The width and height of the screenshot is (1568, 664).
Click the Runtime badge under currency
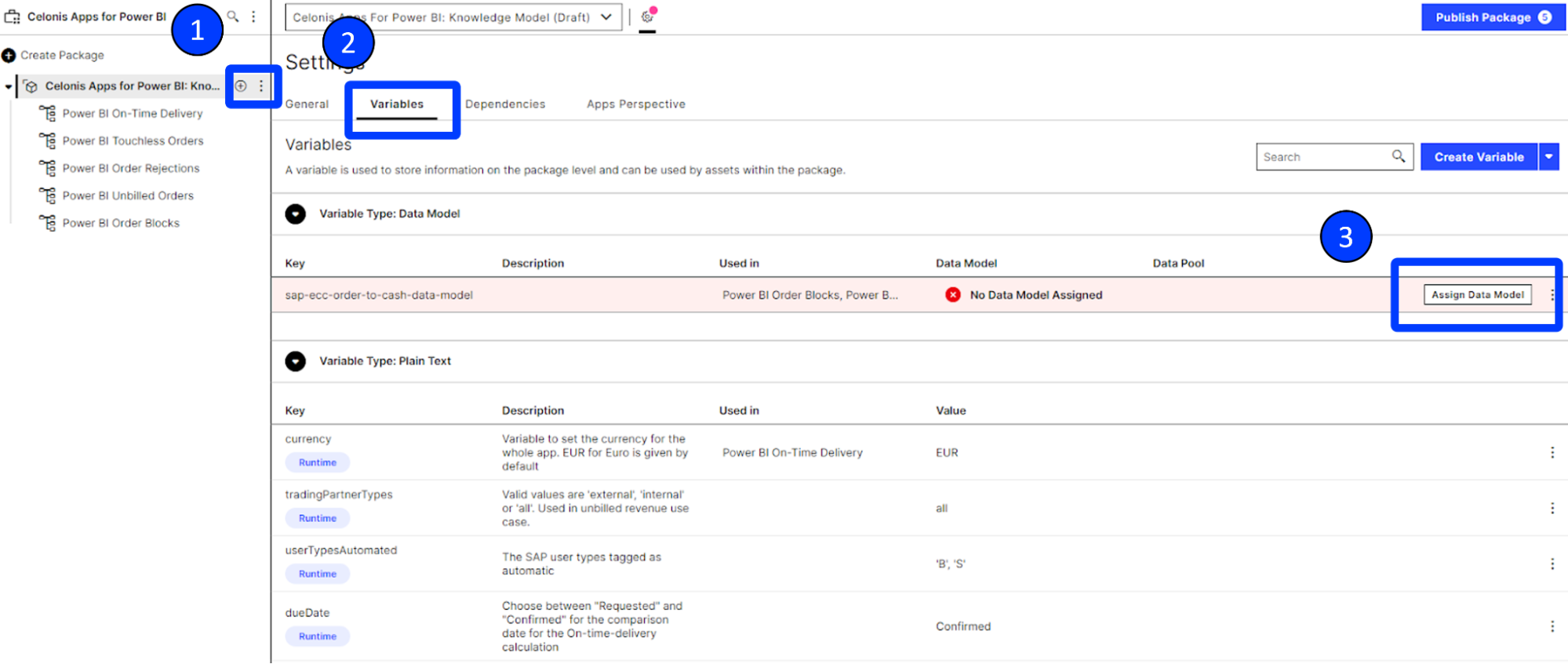(x=317, y=462)
